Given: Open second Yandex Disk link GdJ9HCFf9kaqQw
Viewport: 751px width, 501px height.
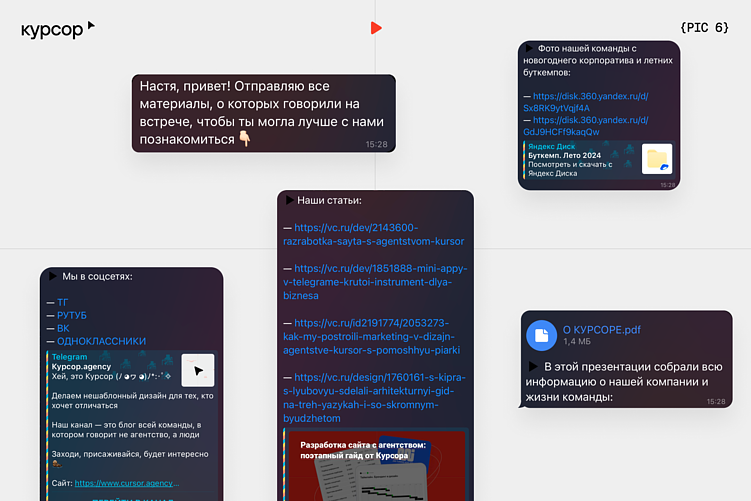Looking at the screenshot, I should pyautogui.click(x=586, y=126).
